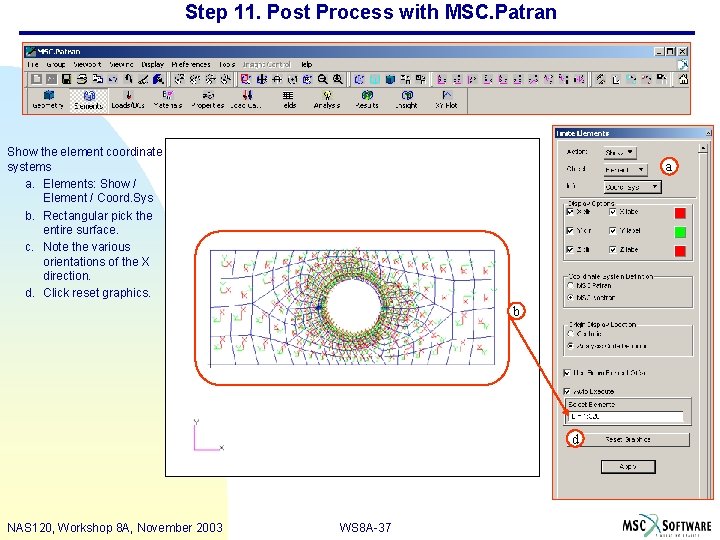720x540 pixels.
Task: Select the Centroid origin display radio
Action: pyautogui.click(x=571, y=333)
